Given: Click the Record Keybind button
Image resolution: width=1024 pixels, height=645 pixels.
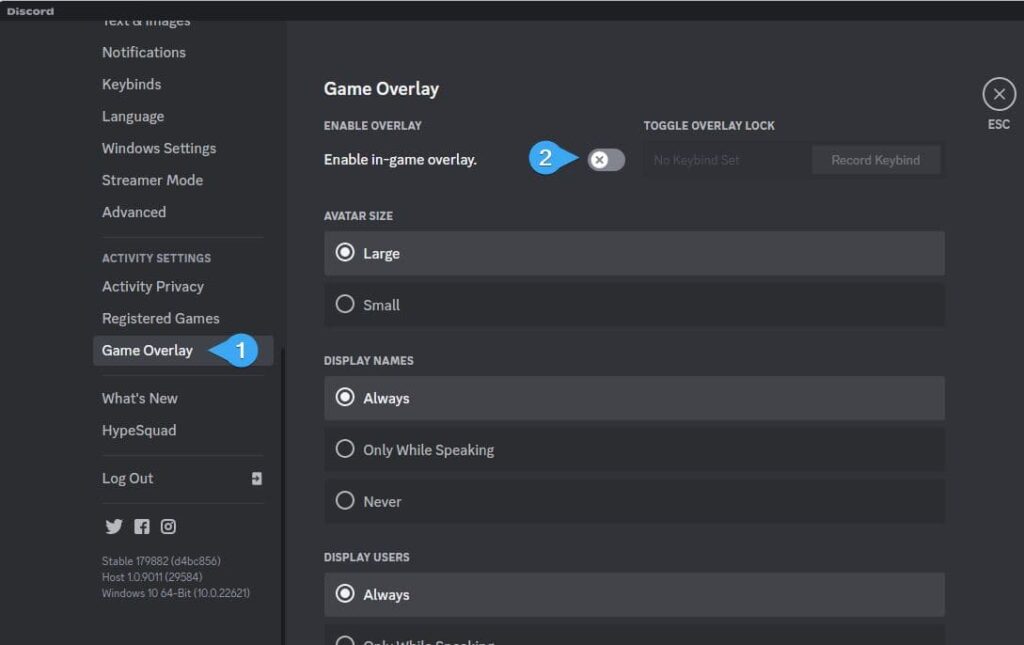Looking at the screenshot, I should point(876,159).
